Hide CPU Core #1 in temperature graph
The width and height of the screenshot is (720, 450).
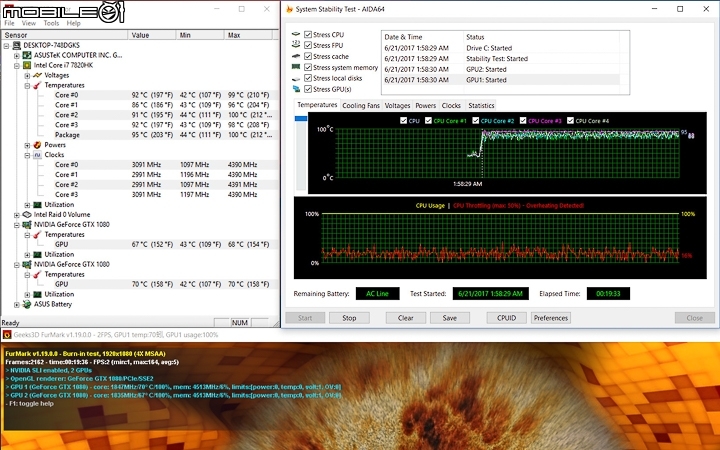(x=428, y=121)
